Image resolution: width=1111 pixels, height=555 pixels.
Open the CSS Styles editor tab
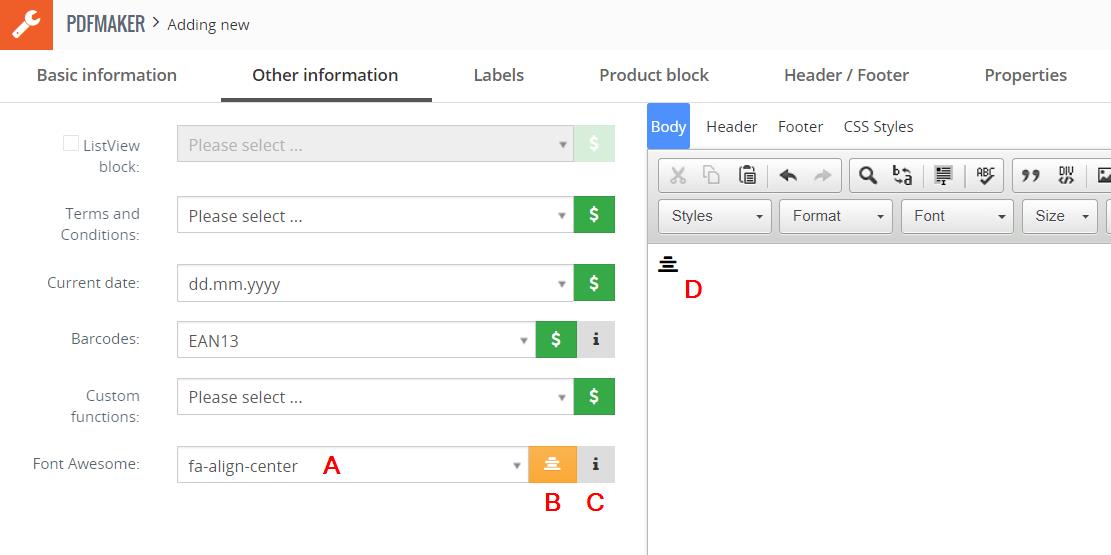click(x=878, y=127)
